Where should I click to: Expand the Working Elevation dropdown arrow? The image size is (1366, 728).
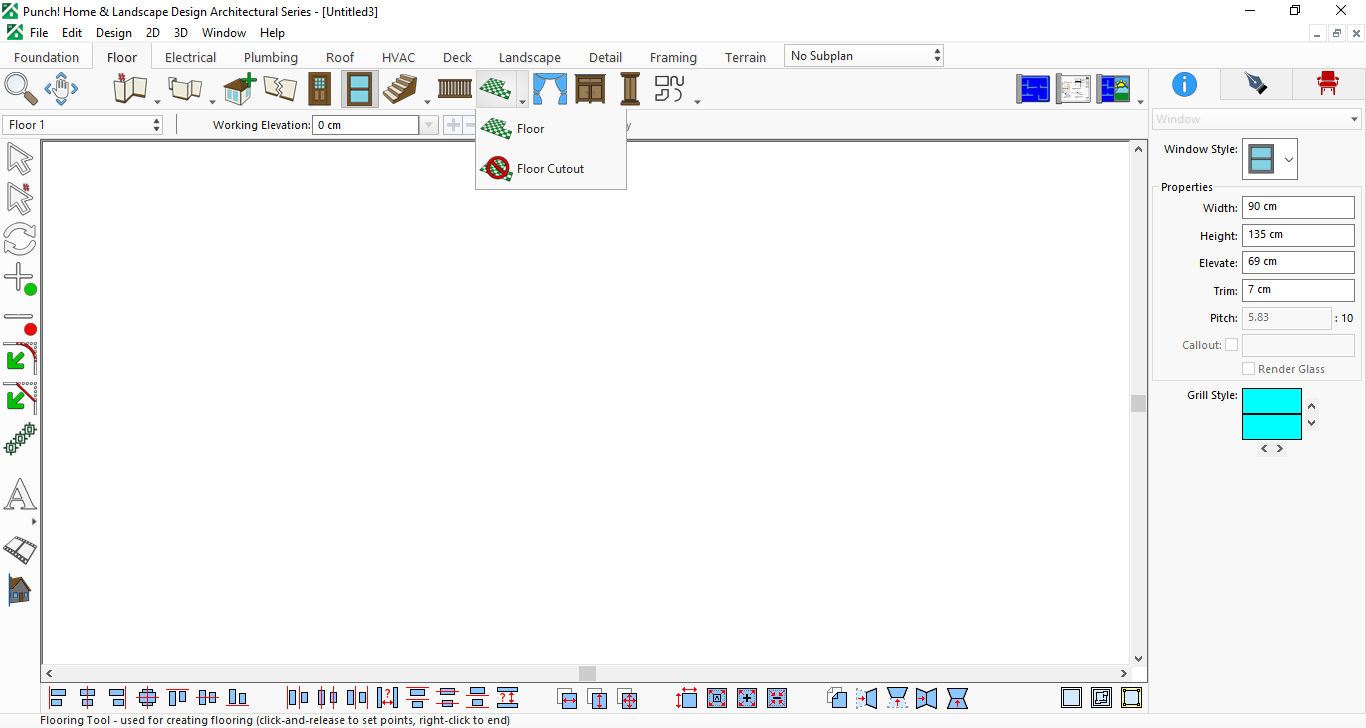[x=429, y=125]
